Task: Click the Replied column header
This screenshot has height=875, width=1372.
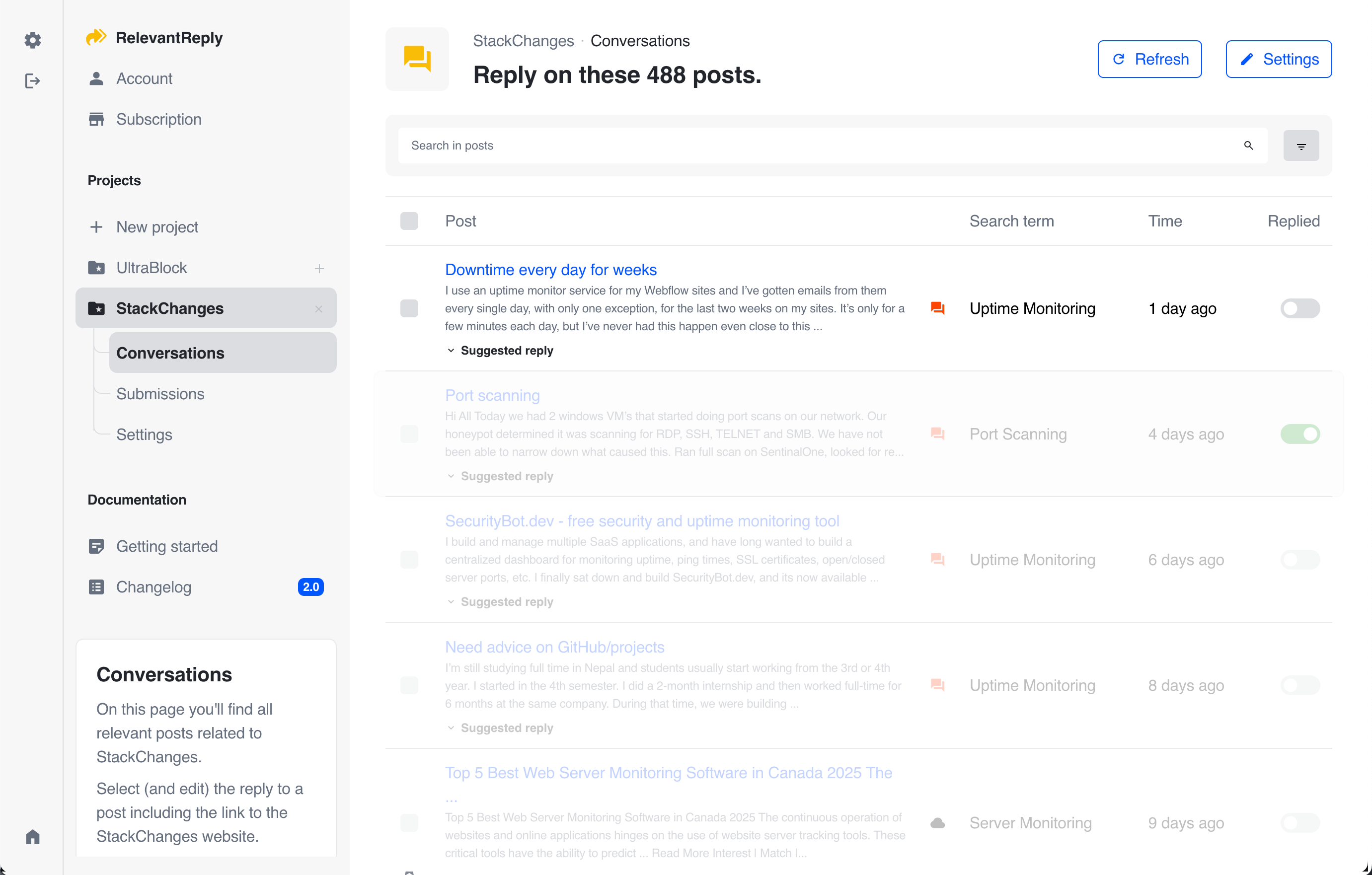Action: [x=1294, y=221]
